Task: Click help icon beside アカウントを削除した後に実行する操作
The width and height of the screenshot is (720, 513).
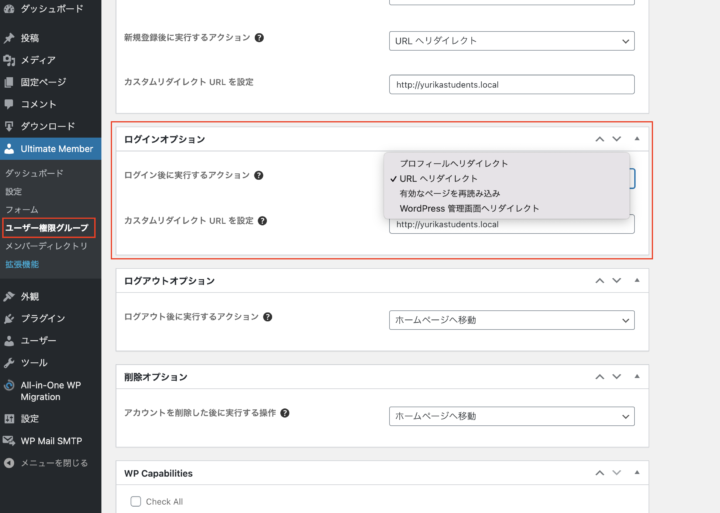Action: pos(285,413)
